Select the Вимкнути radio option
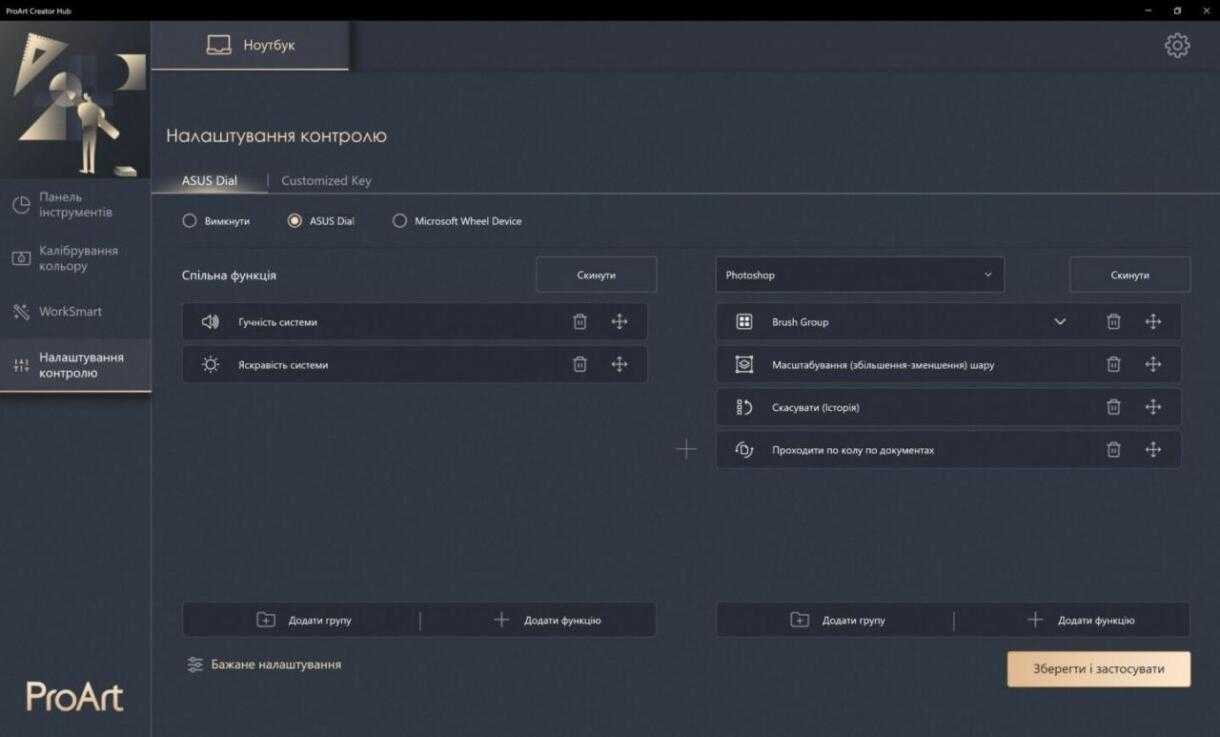Image resolution: width=1220 pixels, height=737 pixels. coord(190,221)
